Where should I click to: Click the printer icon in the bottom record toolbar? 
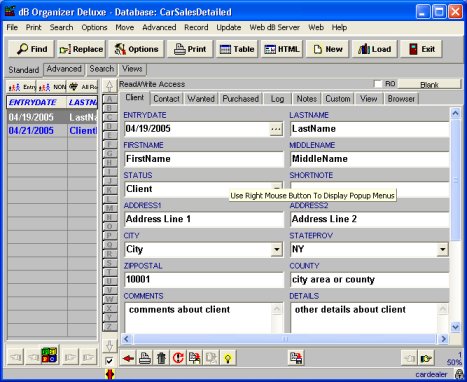click(x=145, y=359)
